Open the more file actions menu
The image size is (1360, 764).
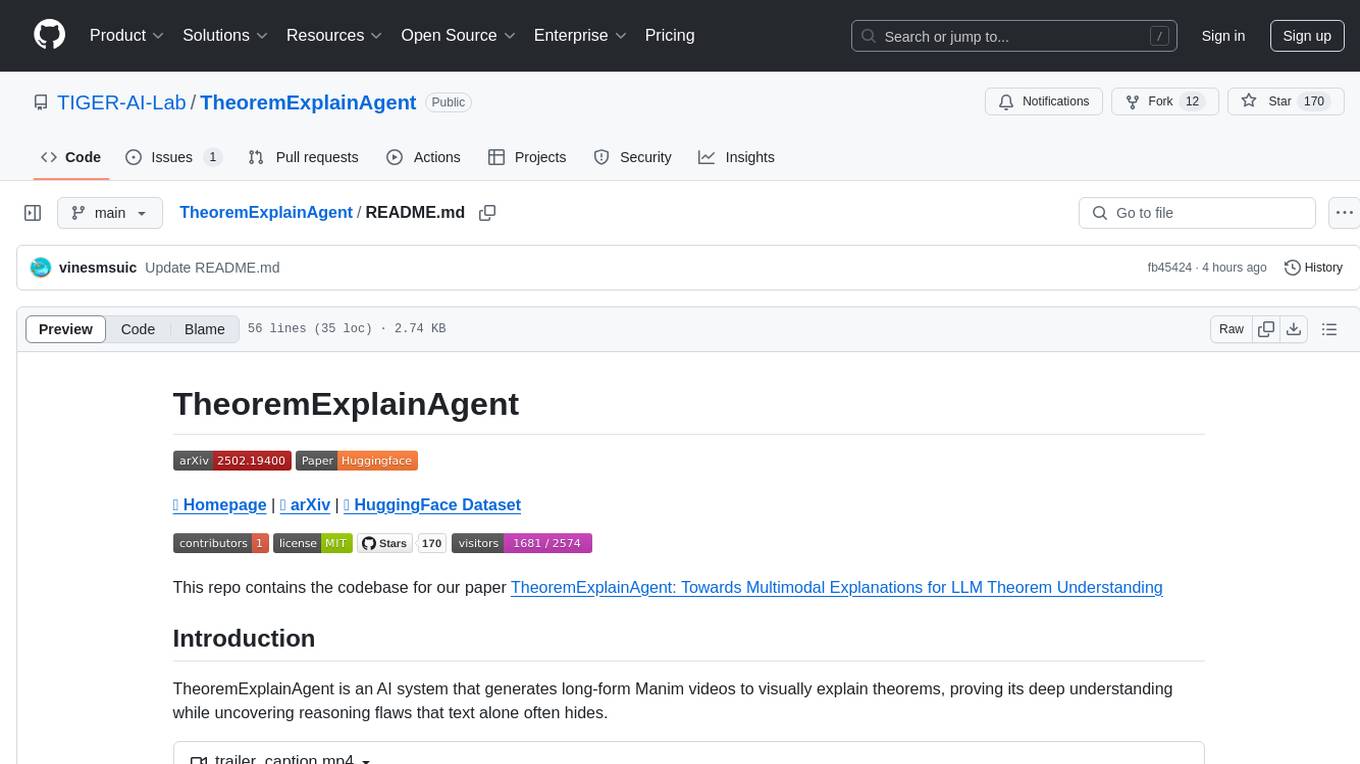tap(1344, 213)
